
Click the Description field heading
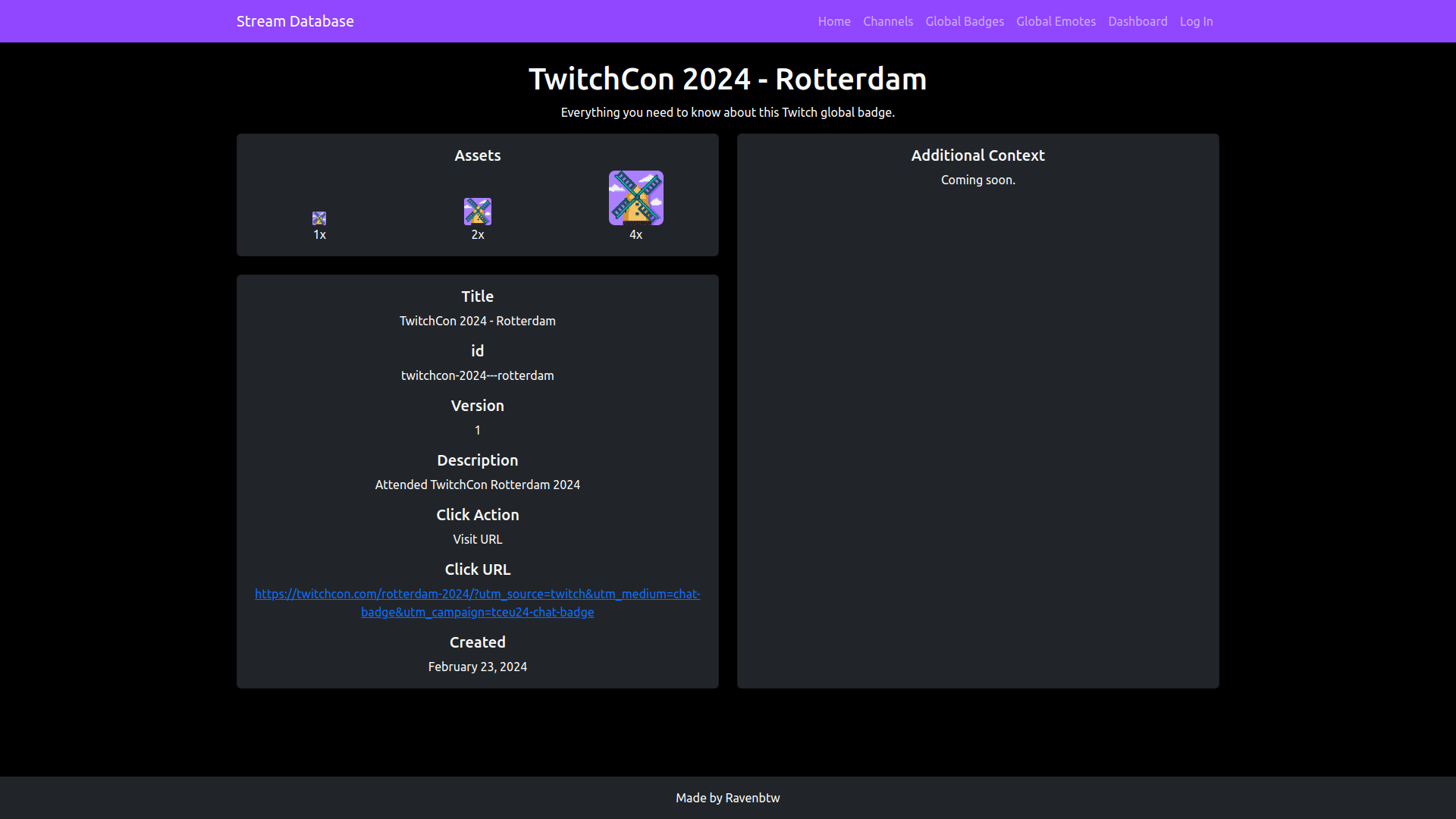(x=478, y=460)
